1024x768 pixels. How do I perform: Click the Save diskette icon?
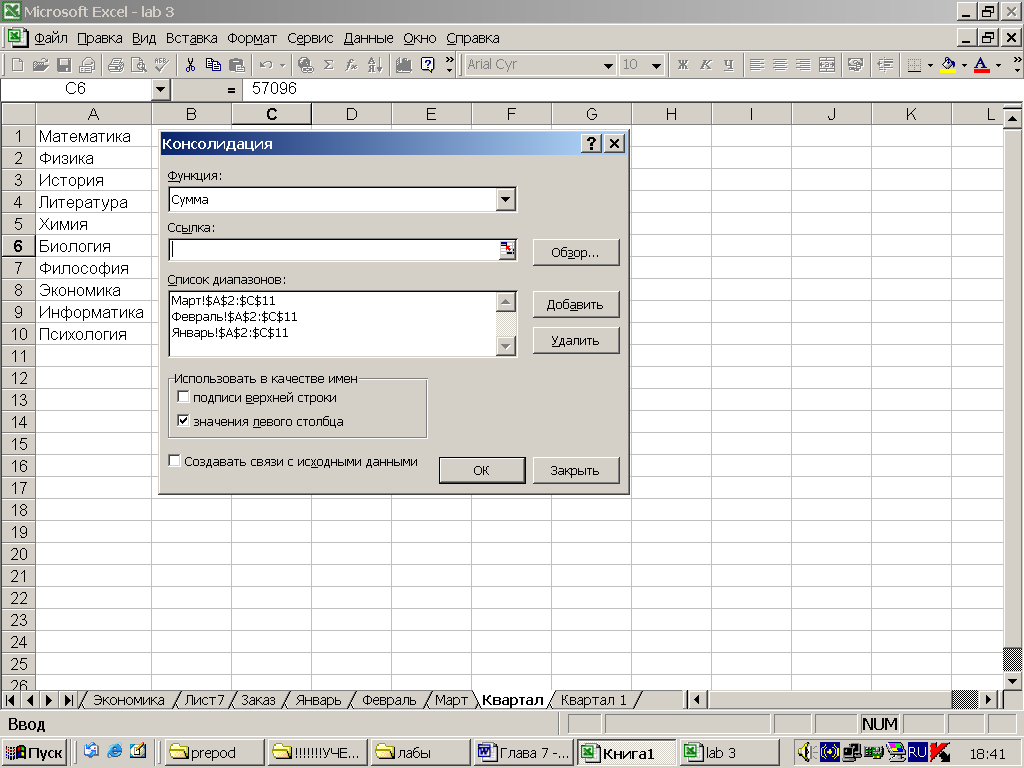64,65
